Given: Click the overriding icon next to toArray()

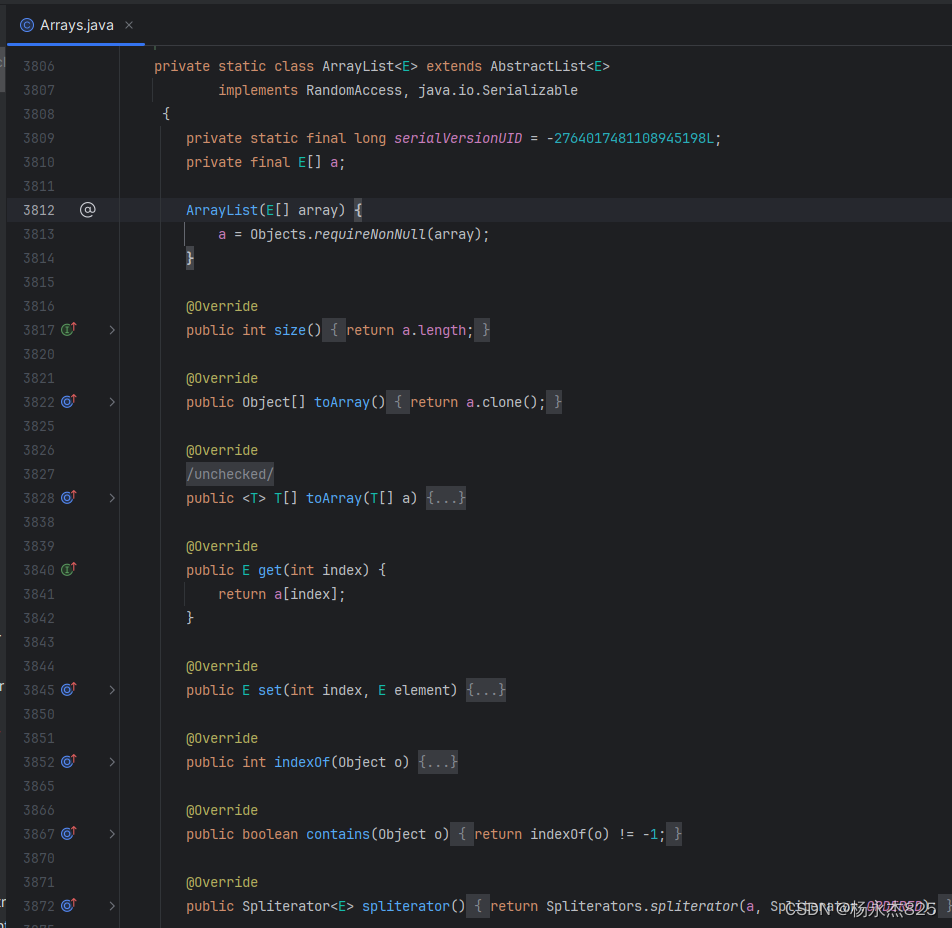Looking at the screenshot, I should pyautogui.click(x=68, y=402).
